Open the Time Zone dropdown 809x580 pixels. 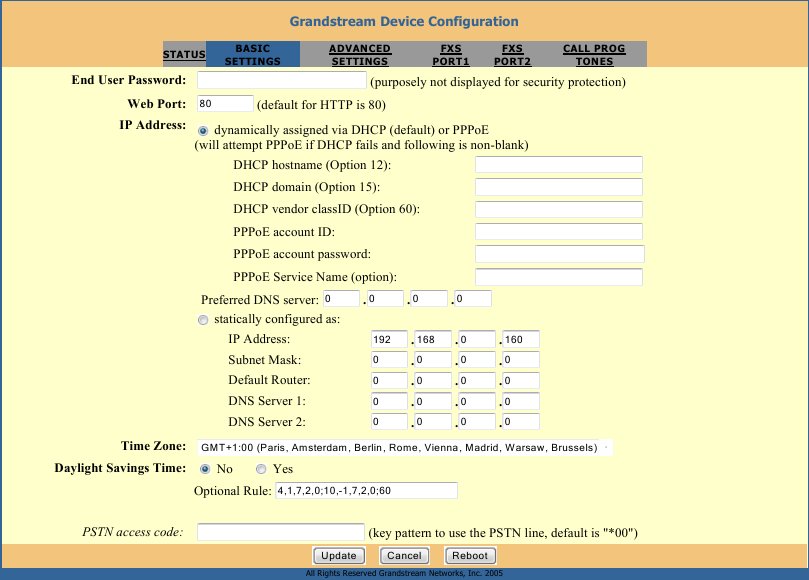click(x=404, y=447)
